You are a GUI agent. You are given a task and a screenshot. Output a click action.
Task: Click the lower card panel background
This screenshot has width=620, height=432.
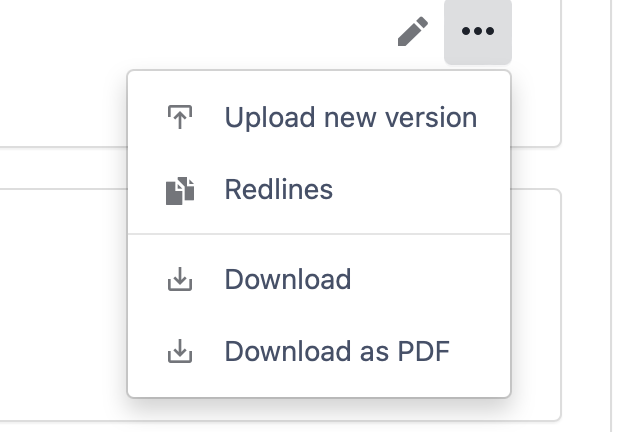coord(63,304)
